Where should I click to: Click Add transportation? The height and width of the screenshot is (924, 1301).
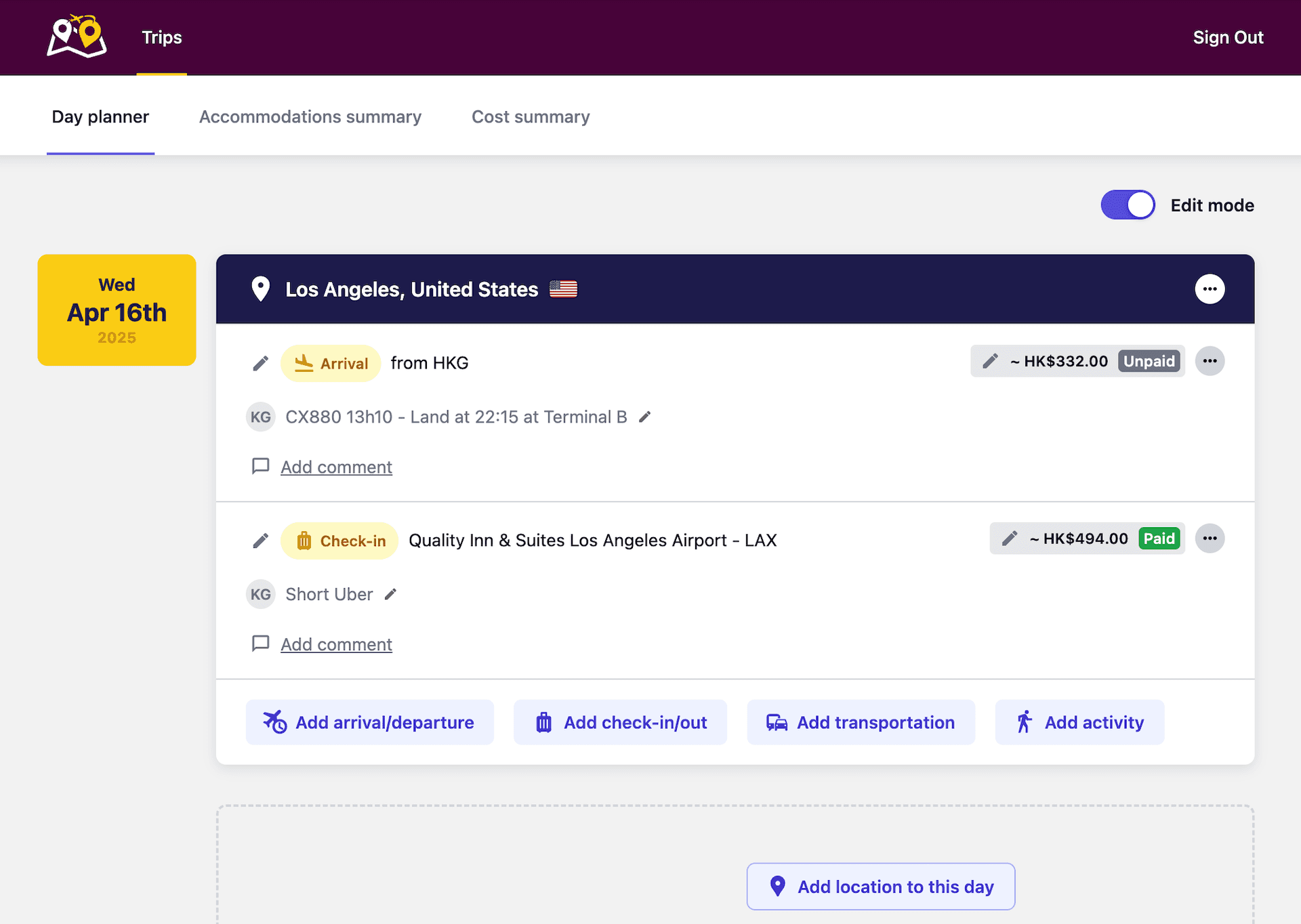tap(861, 722)
